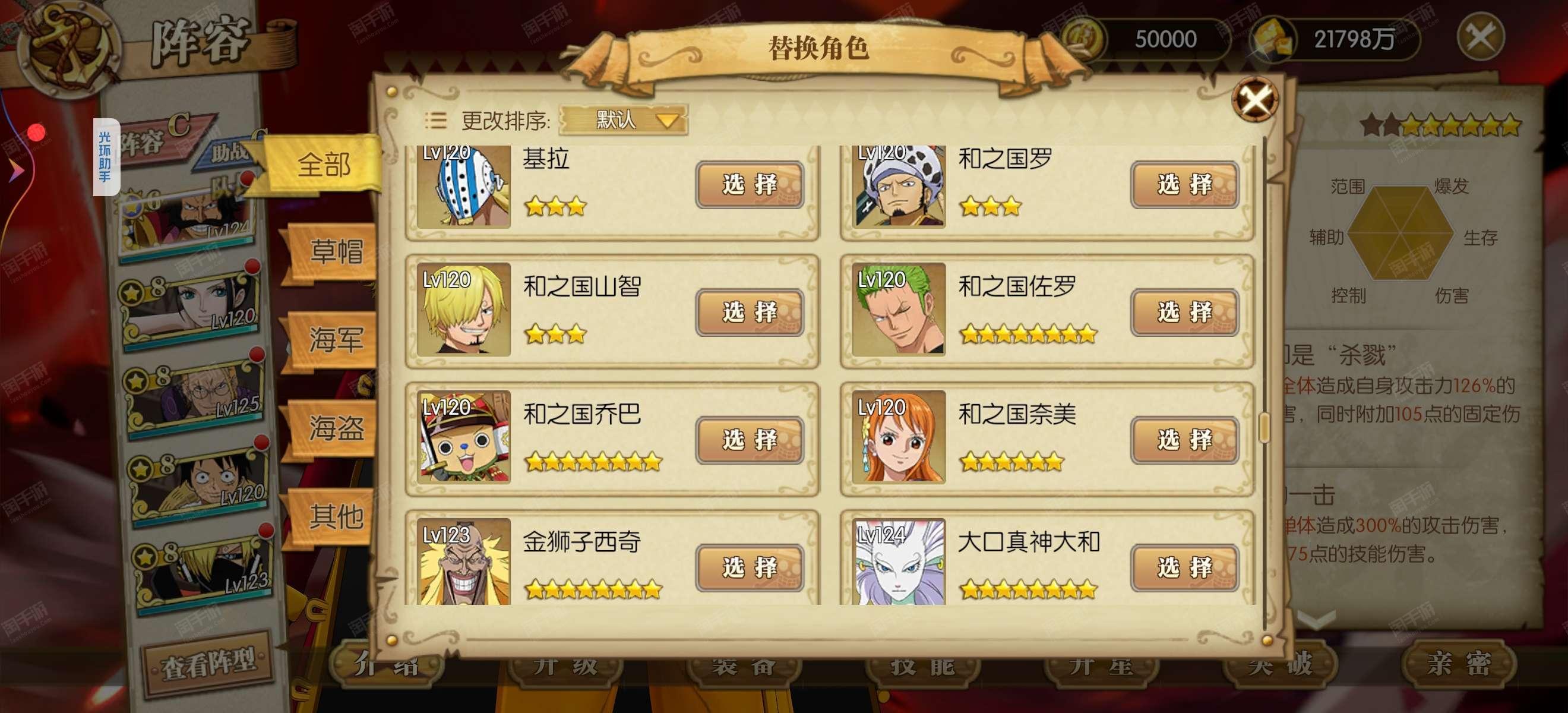Switch to the 草帽 category tab
The height and width of the screenshot is (713, 1568).
tap(336, 251)
